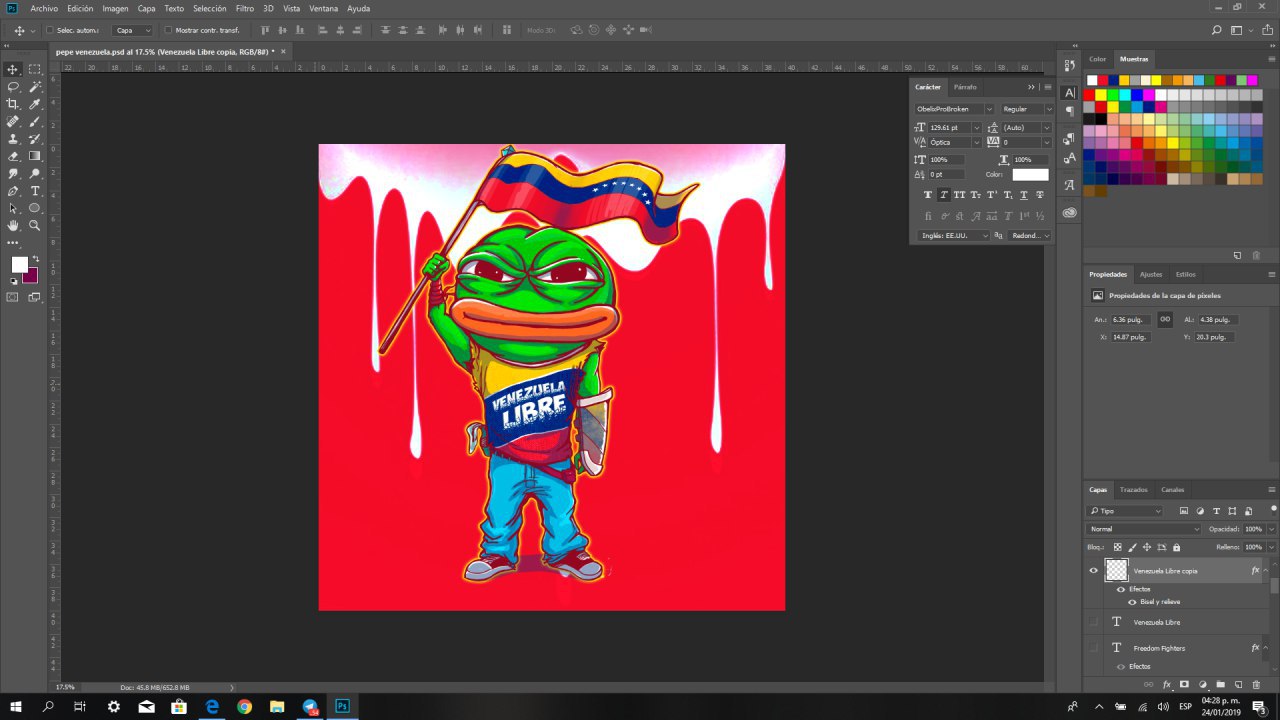Select the Magic Wand tool
The height and width of the screenshot is (720, 1280).
35,87
